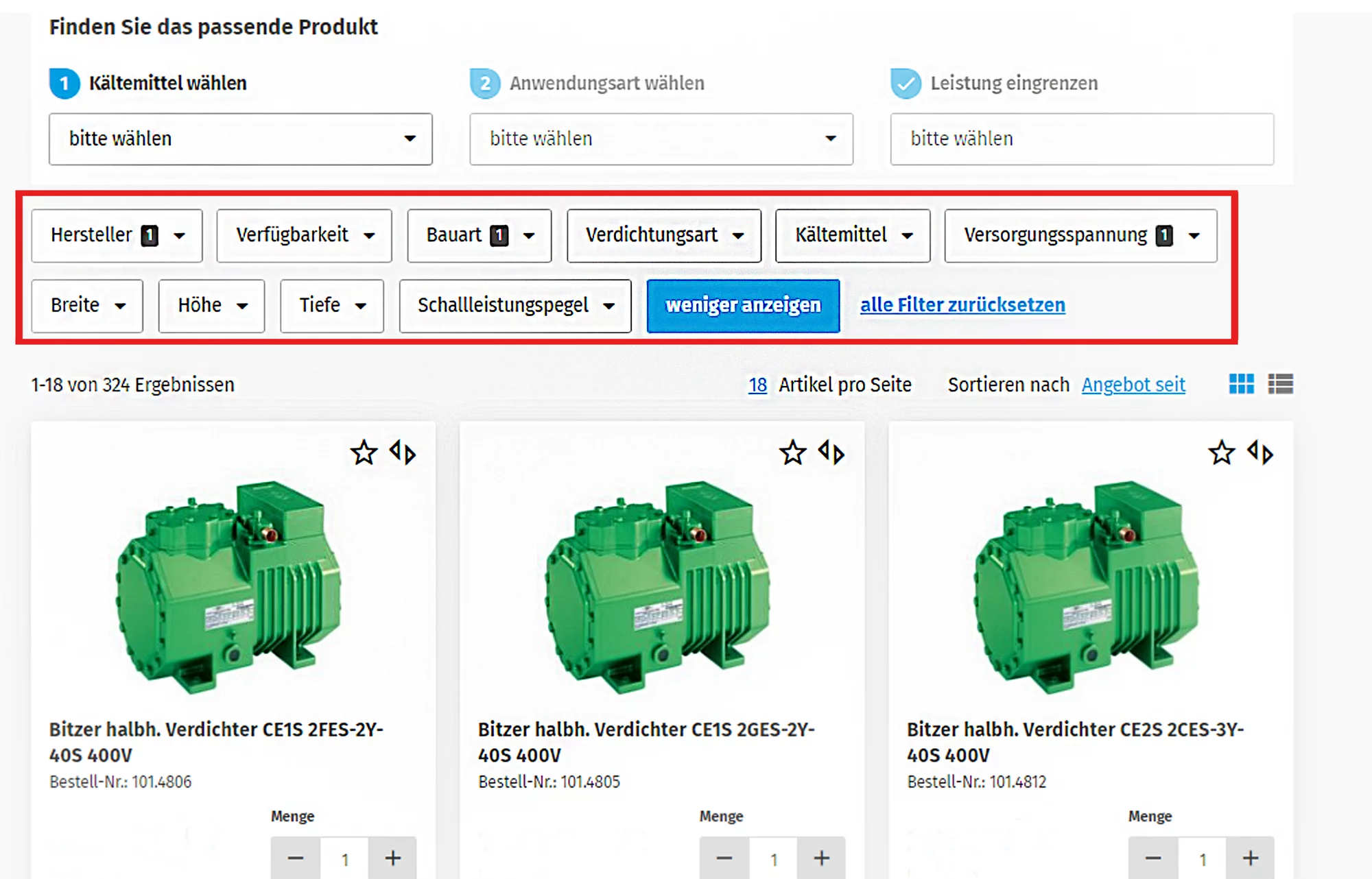Star the CE1S 2GES-2Y compressor

(792, 453)
